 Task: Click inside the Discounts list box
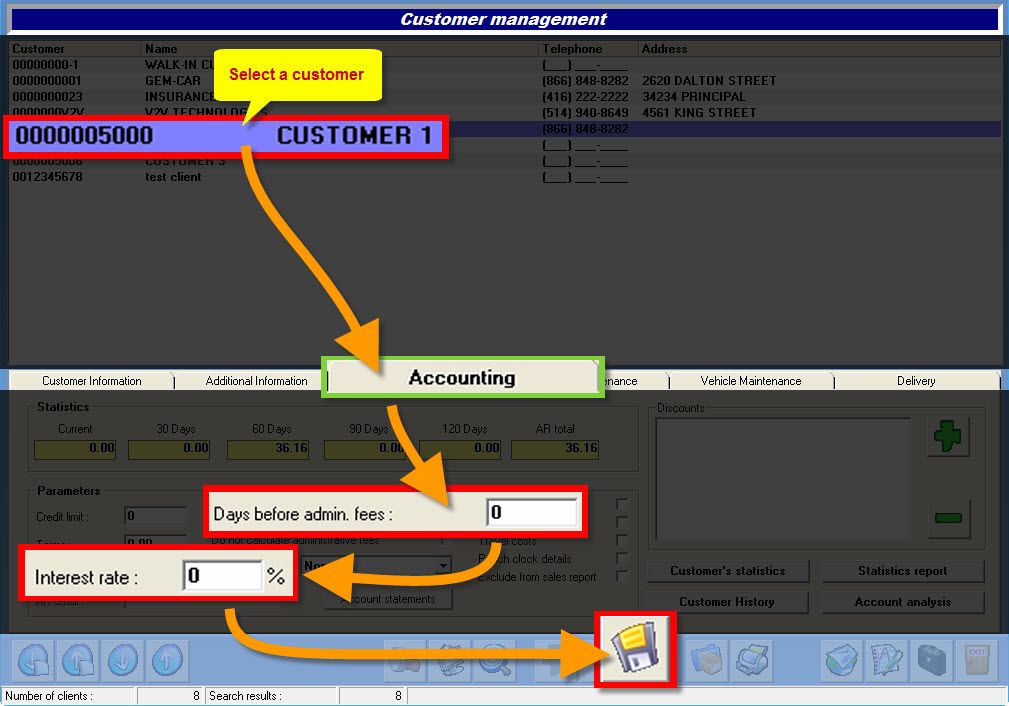pyautogui.click(x=782, y=479)
